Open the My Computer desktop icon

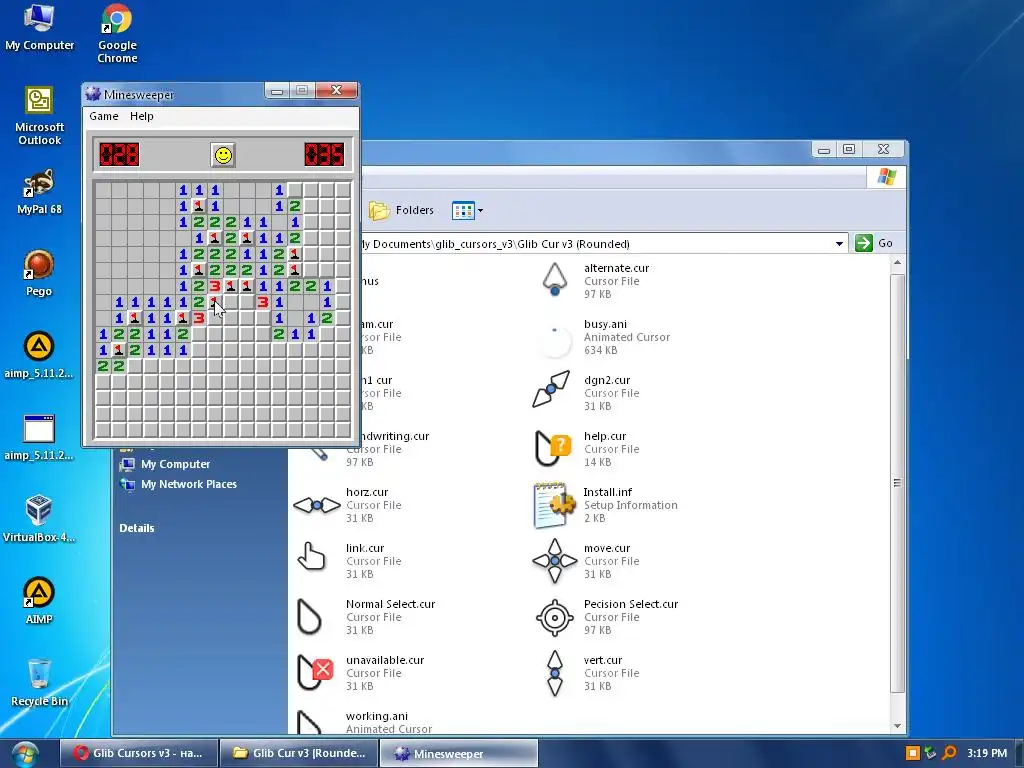tap(39, 28)
